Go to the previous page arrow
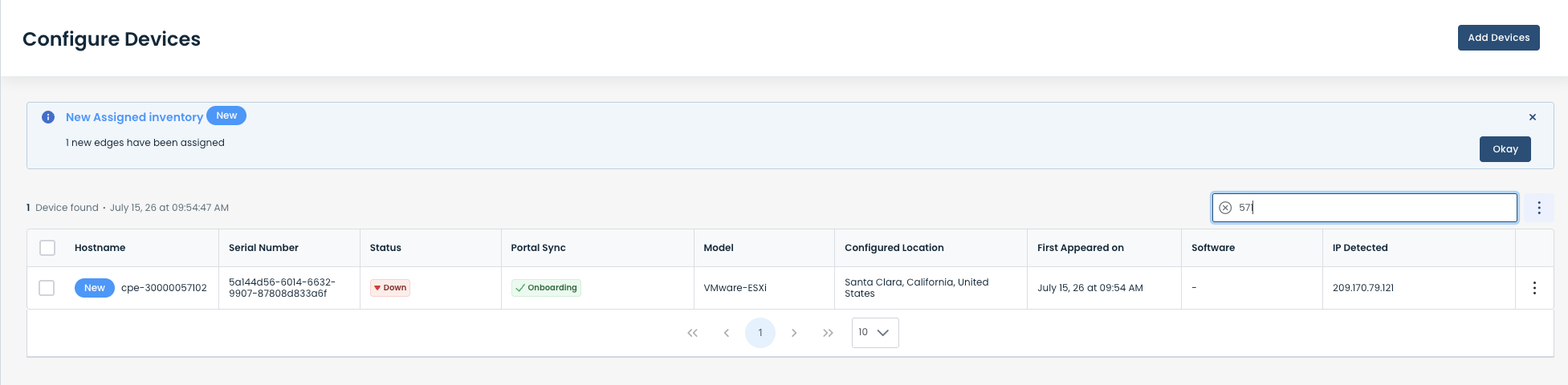This screenshot has height=385, width=1568. click(x=727, y=333)
